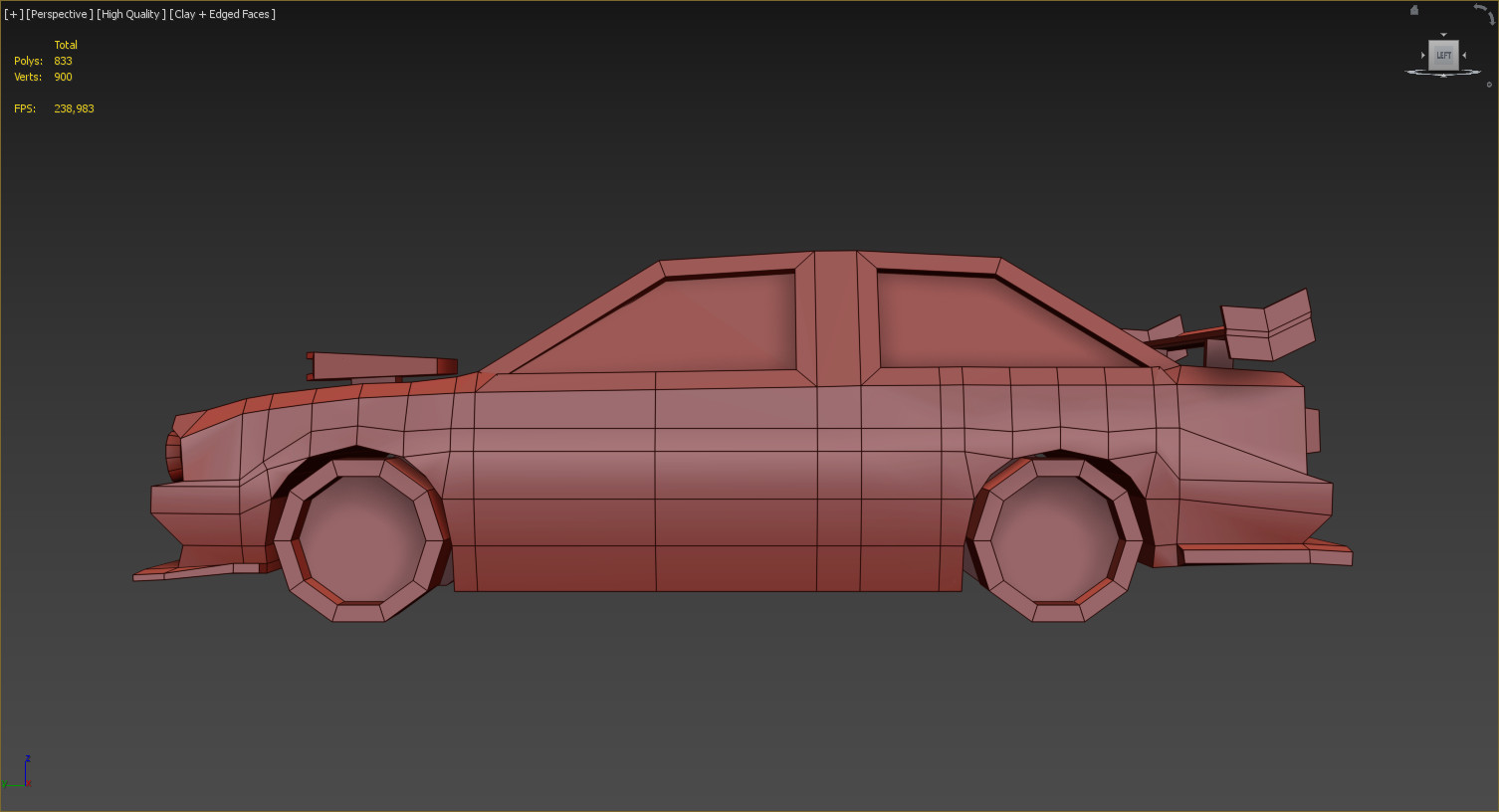
Task: Click the ViewCube triangle right of the LEFT face
Action: tap(1464, 56)
